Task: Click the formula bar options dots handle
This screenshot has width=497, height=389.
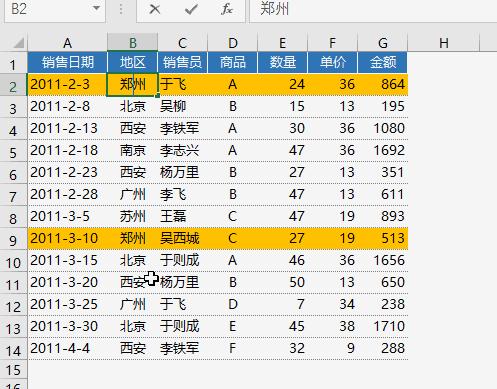Action: click(121, 9)
